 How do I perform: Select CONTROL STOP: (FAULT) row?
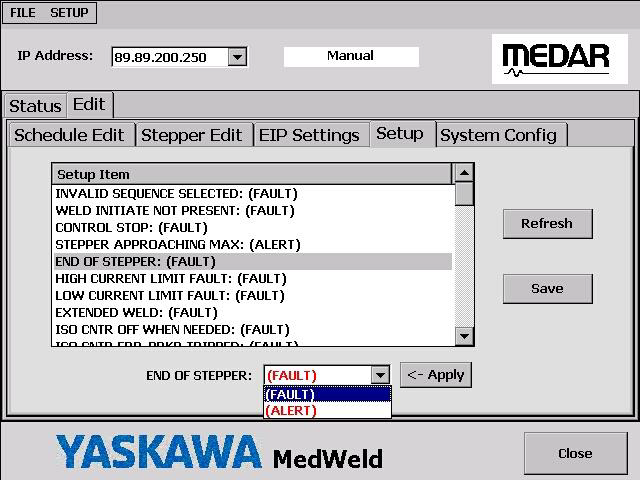point(253,227)
